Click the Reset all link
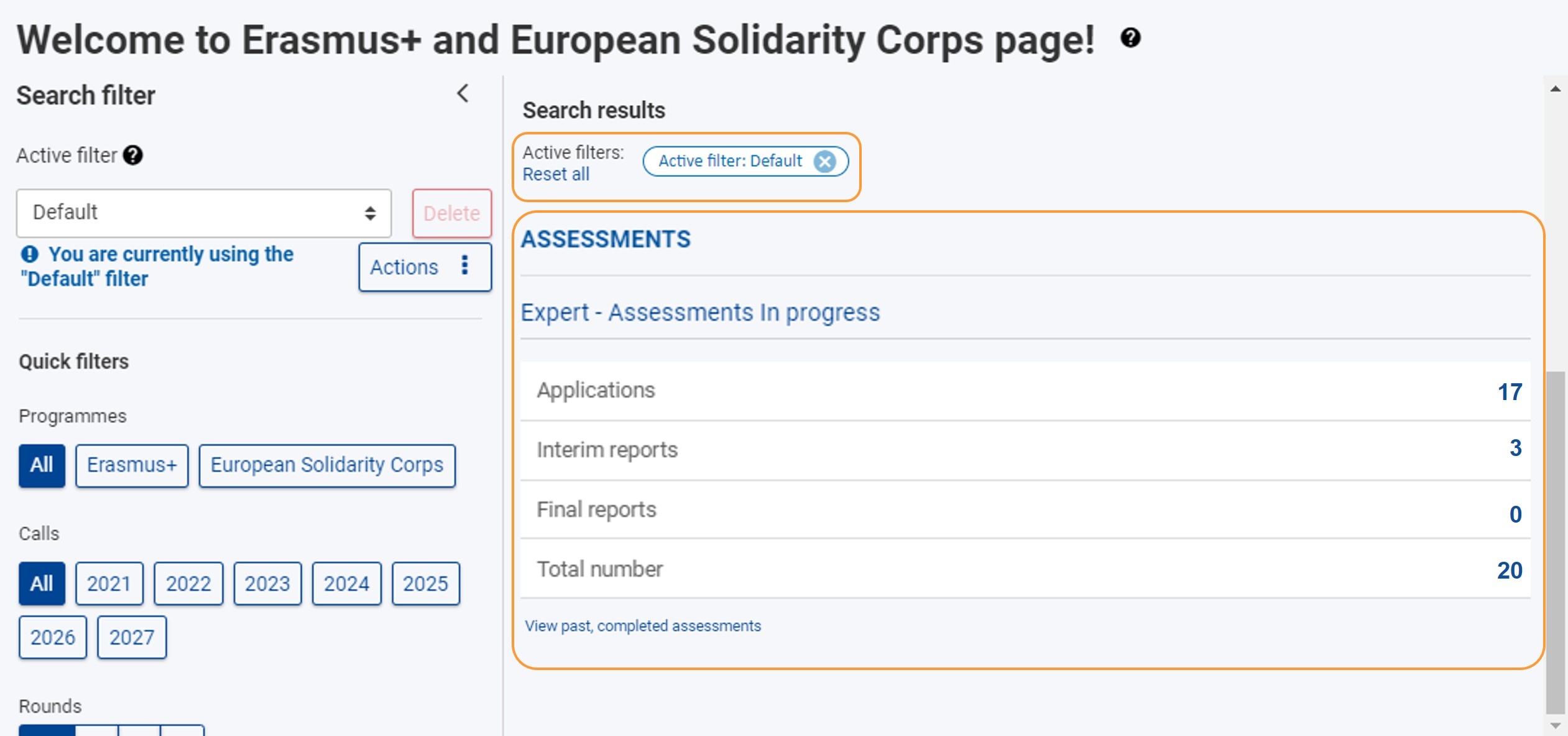This screenshot has height=736, width=1568. point(556,174)
